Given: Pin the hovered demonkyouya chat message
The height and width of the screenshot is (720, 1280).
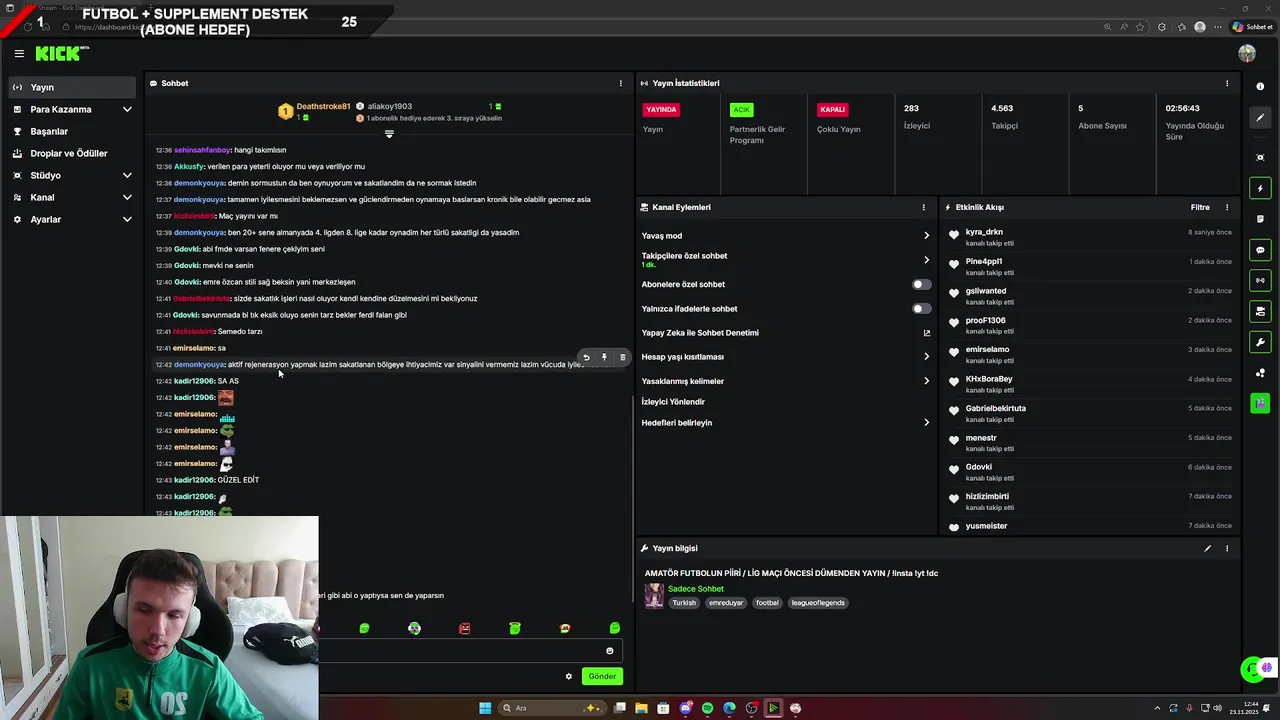Looking at the screenshot, I should [x=604, y=357].
